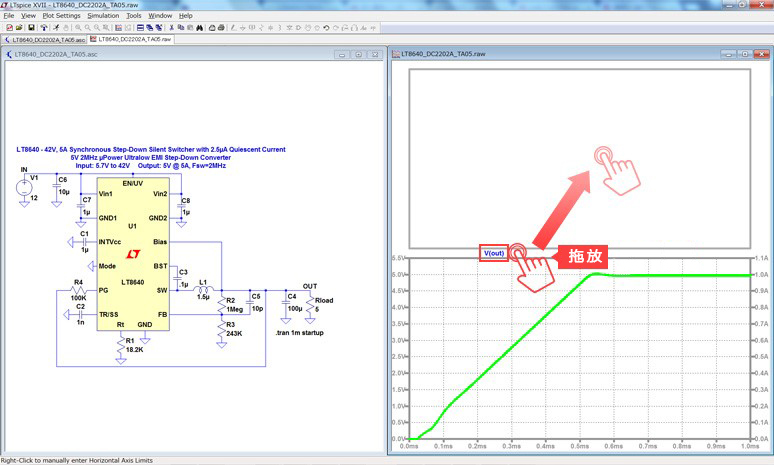774x465 pixels.
Task: Open the Simulation menu
Action: pyautogui.click(x=103, y=16)
